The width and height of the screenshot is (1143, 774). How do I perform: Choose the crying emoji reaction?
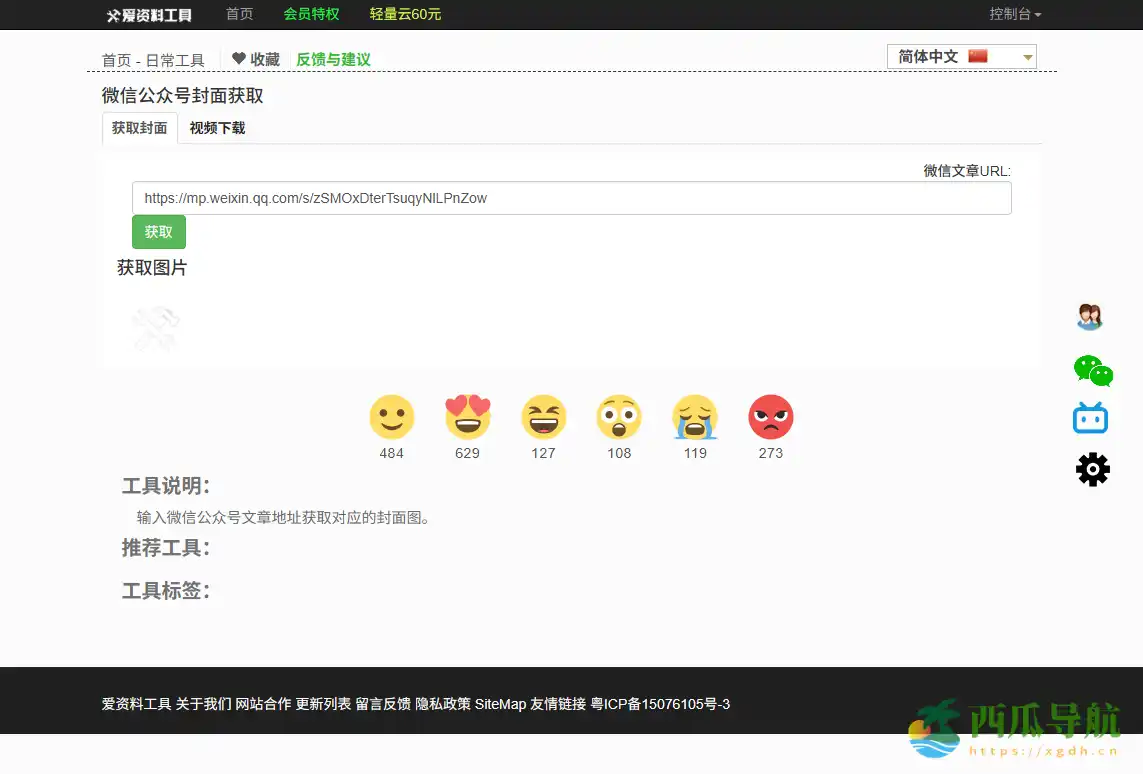click(695, 416)
